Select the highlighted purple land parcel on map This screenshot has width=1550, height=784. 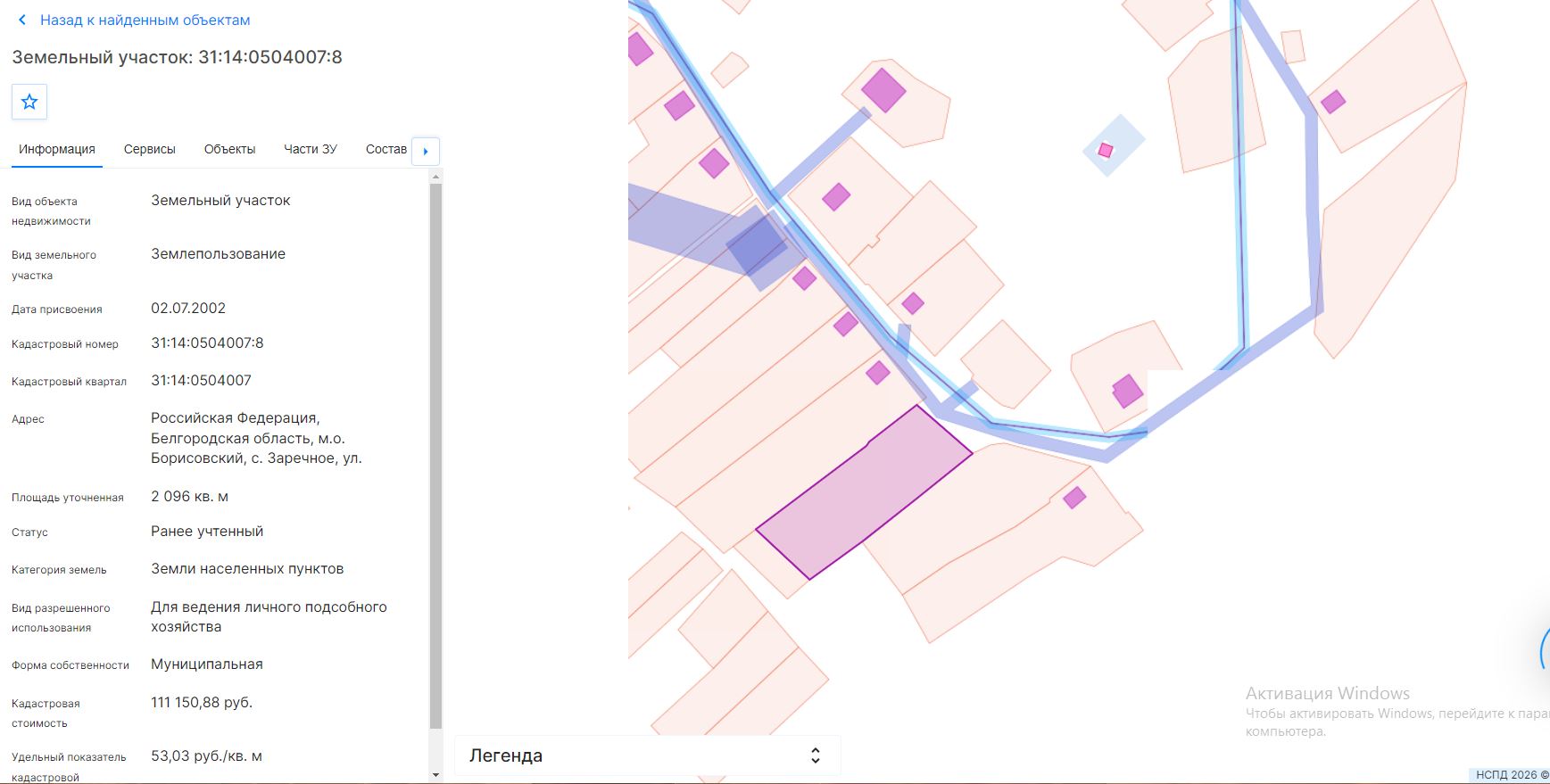[x=864, y=492]
